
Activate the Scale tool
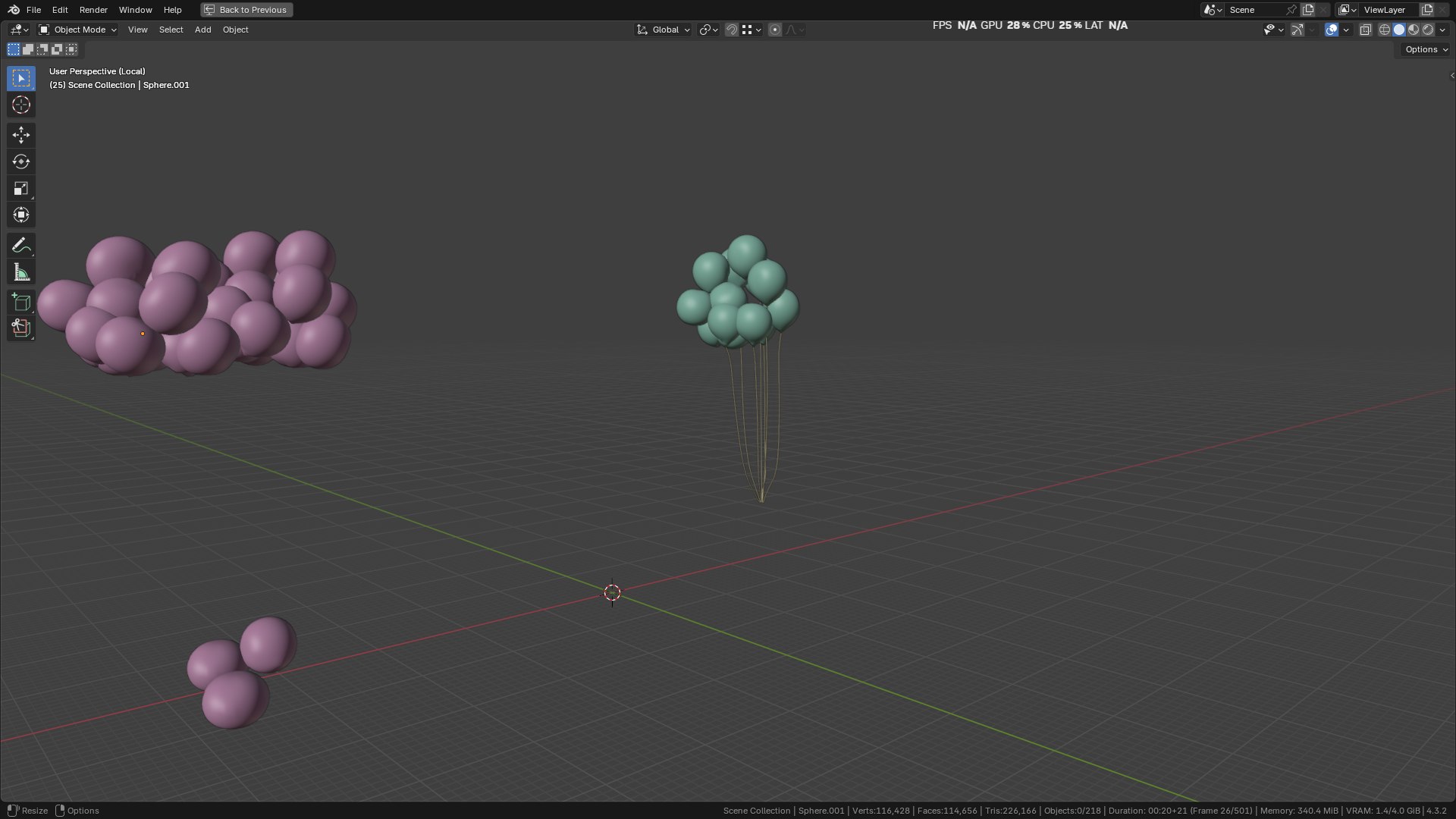pyautogui.click(x=21, y=188)
